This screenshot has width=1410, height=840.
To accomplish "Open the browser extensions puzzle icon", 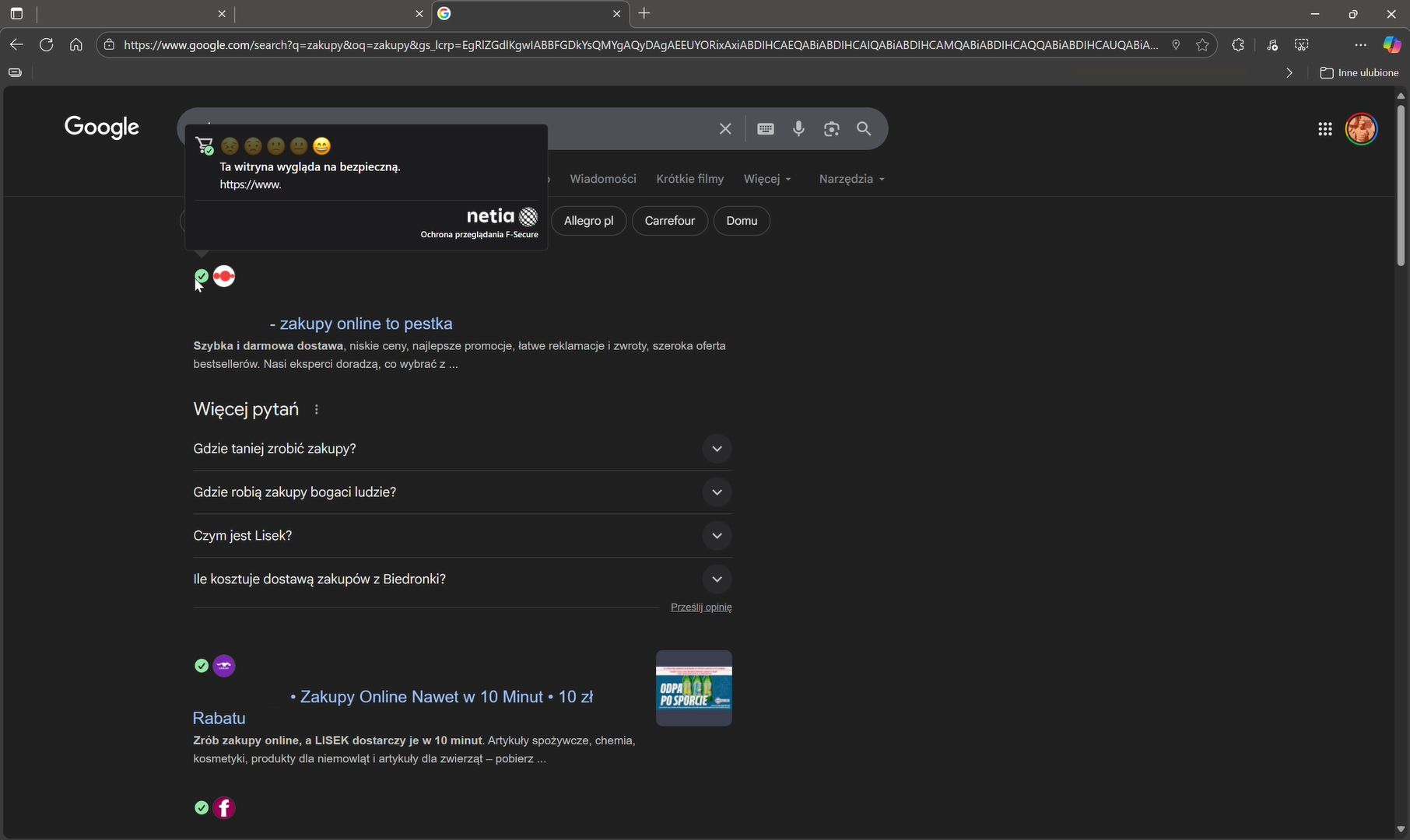I will [x=1238, y=45].
